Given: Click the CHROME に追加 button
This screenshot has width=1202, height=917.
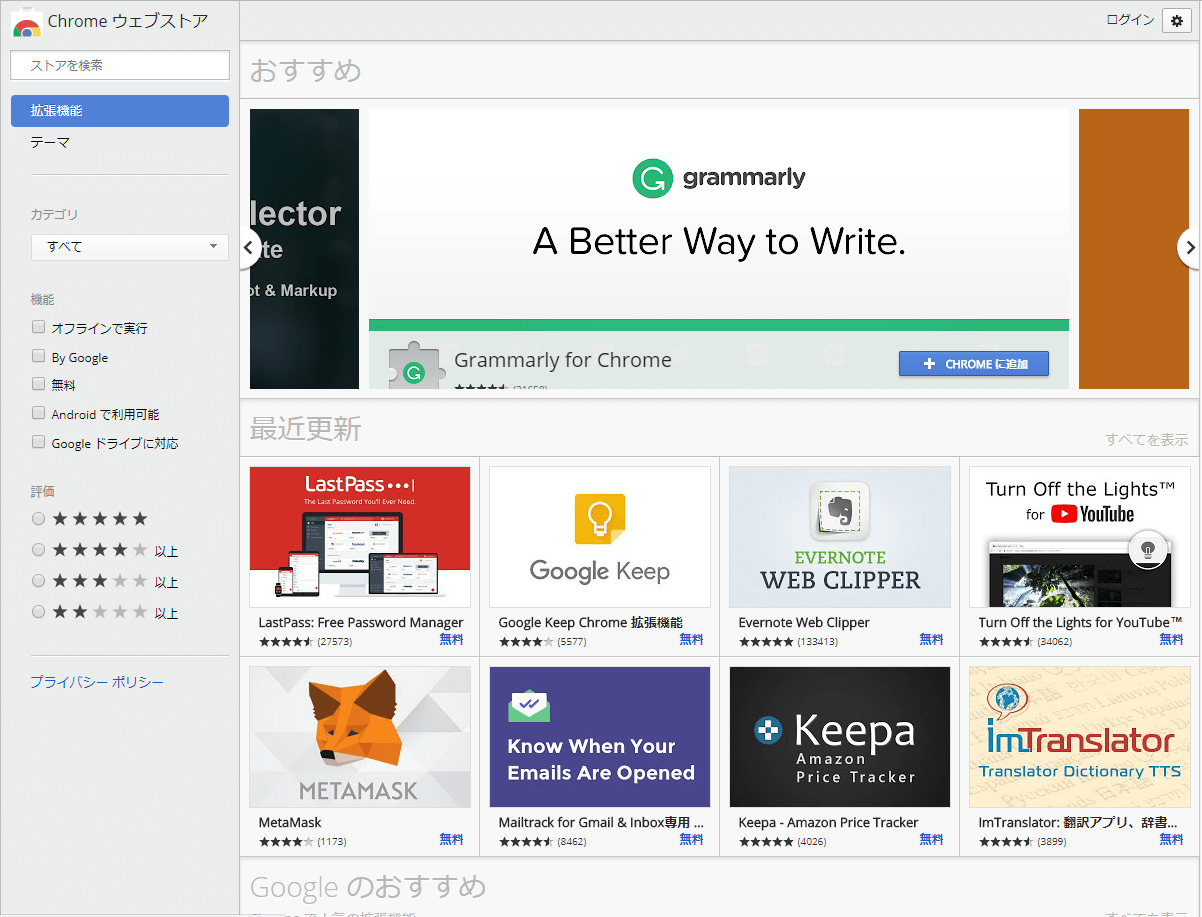Looking at the screenshot, I should (973, 364).
